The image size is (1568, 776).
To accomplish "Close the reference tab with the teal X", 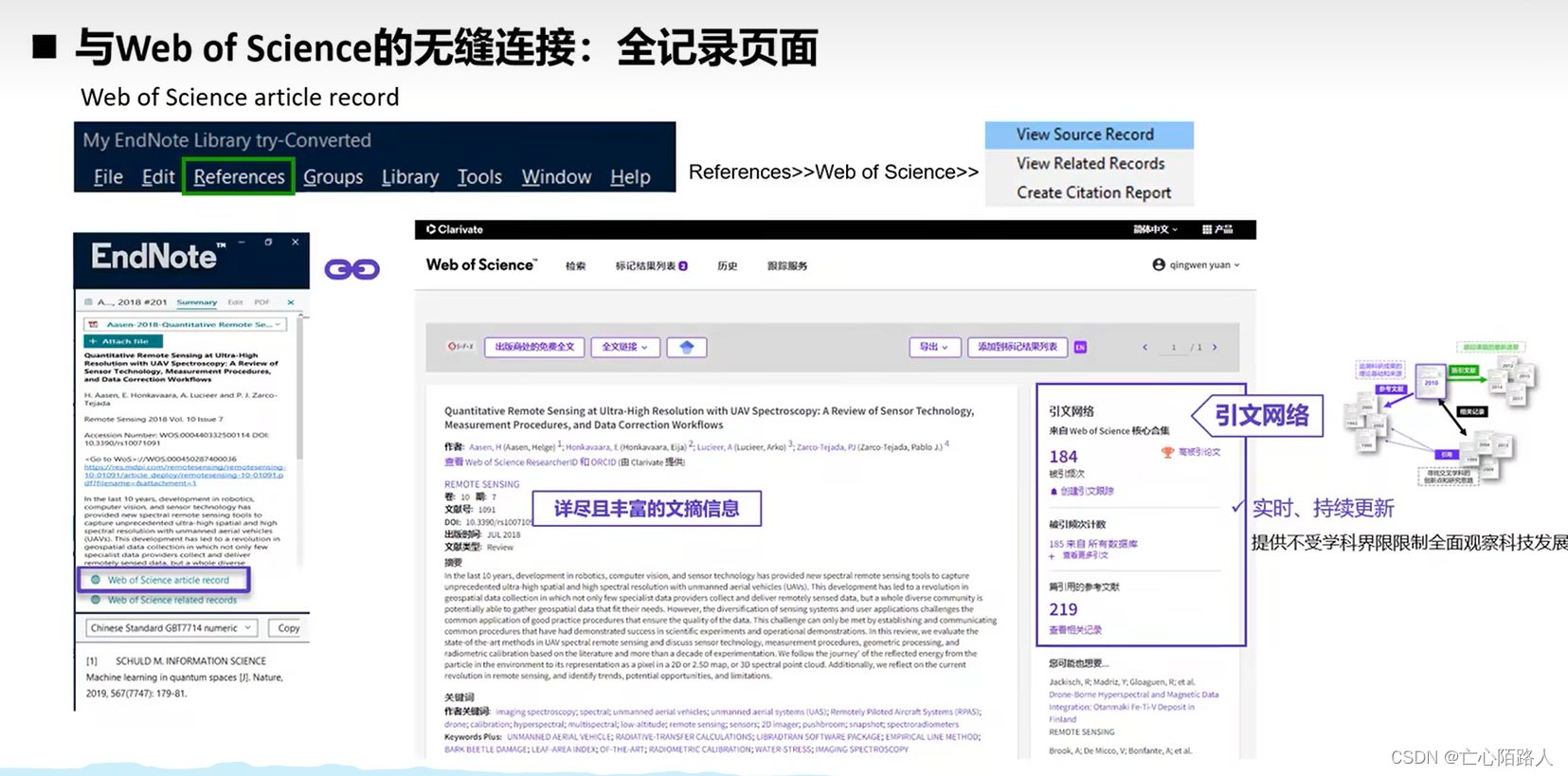I will tap(291, 302).
